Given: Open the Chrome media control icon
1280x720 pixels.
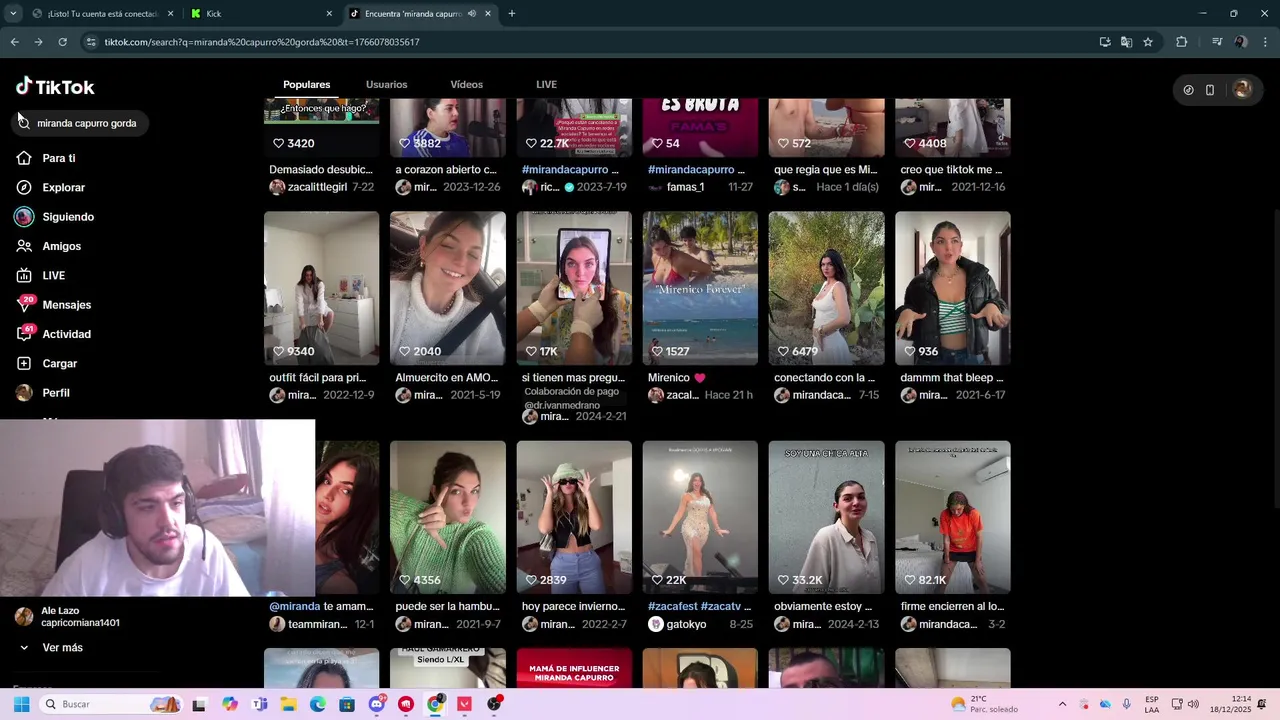Looking at the screenshot, I should click(x=1217, y=42).
